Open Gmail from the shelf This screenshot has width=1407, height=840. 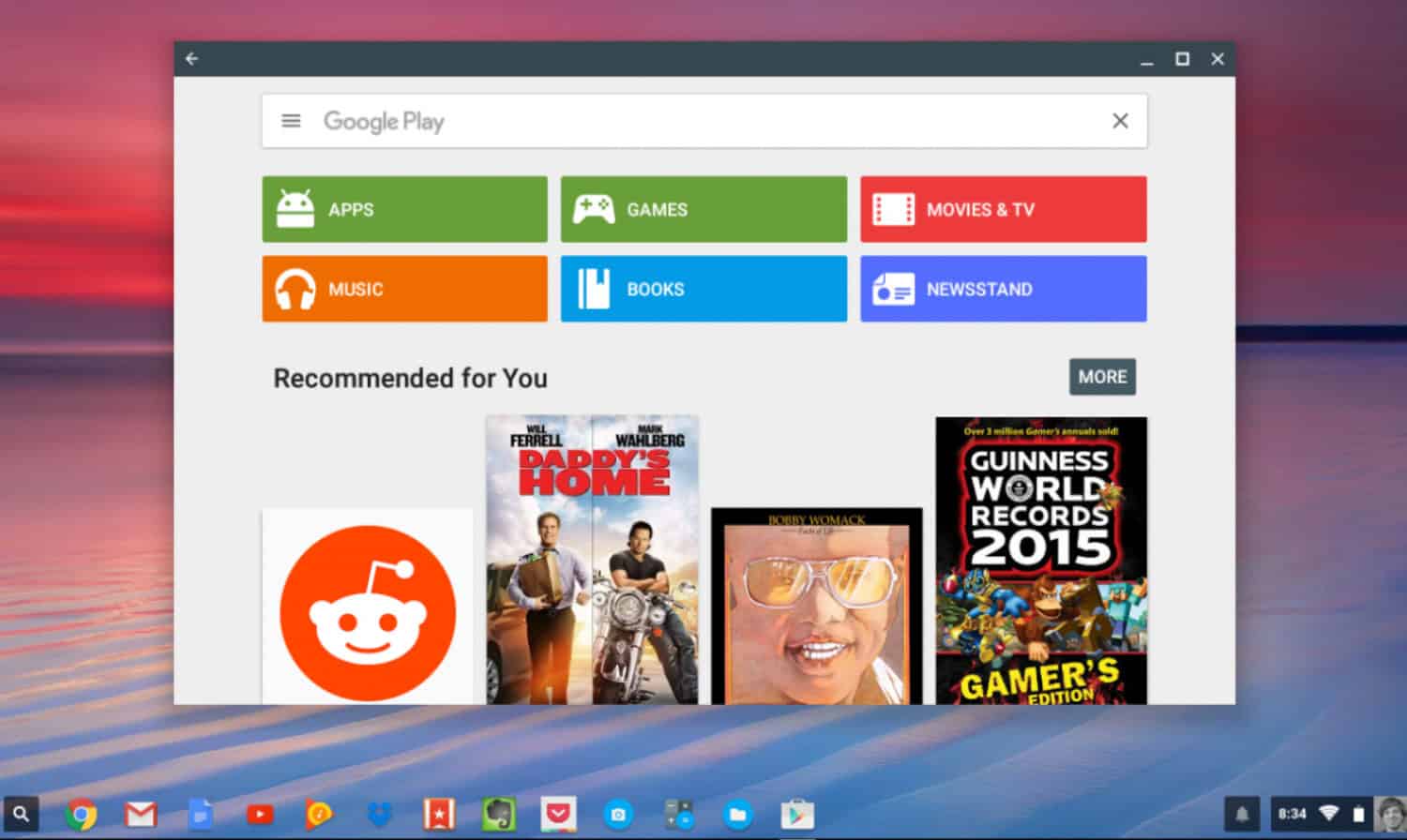click(x=141, y=815)
